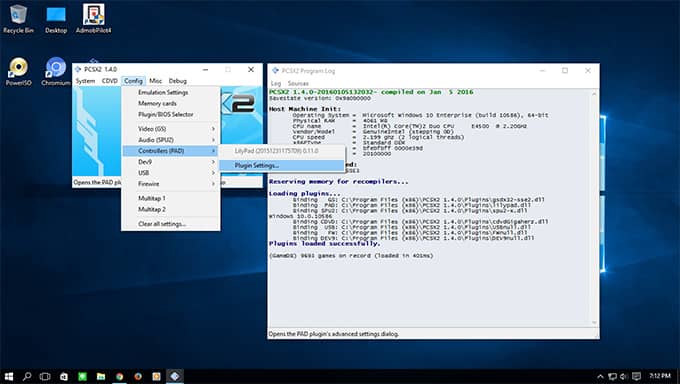Click the taskbar clock showing 7:12 PM
Image resolution: width=680 pixels, height=384 pixels.
point(660,376)
